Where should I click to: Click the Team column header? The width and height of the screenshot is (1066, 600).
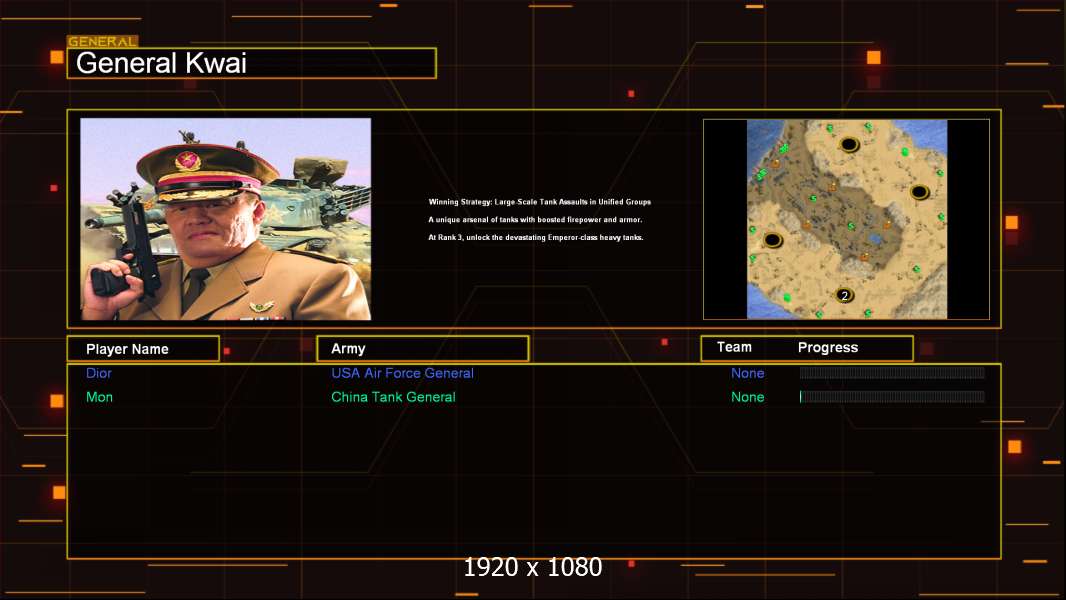click(x=734, y=347)
